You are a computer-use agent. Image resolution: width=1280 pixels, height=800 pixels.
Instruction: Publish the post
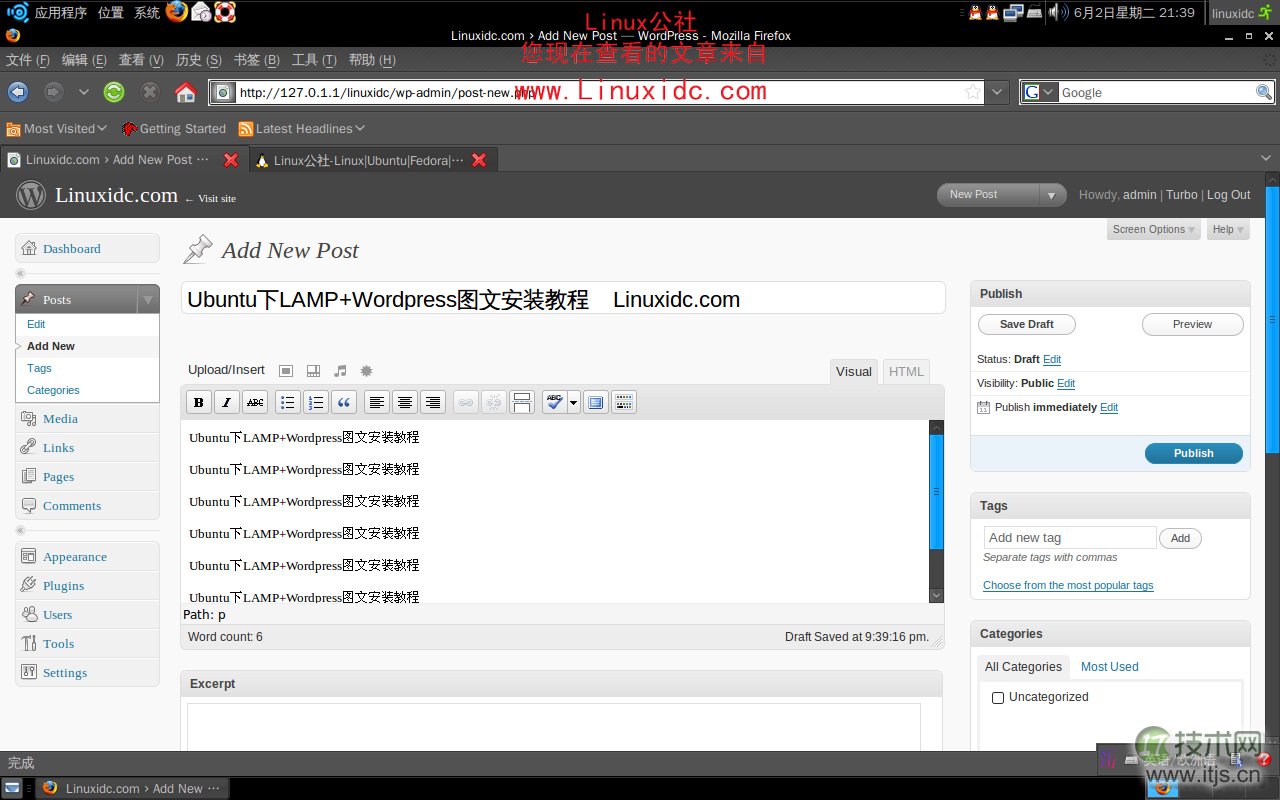tap(1193, 453)
